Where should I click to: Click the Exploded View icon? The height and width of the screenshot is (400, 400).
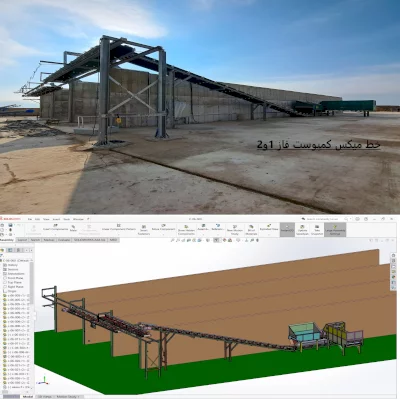point(269,228)
